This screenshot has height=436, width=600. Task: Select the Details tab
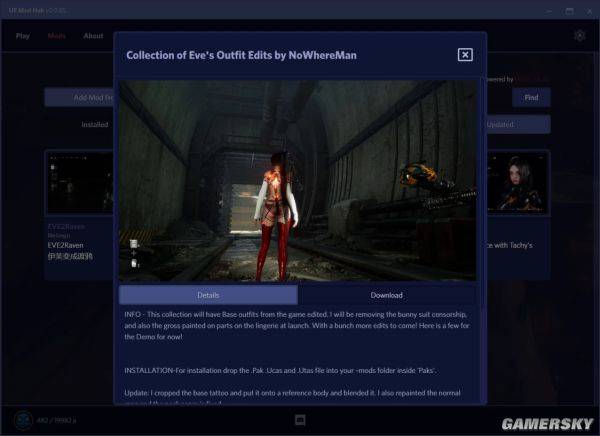click(208, 295)
